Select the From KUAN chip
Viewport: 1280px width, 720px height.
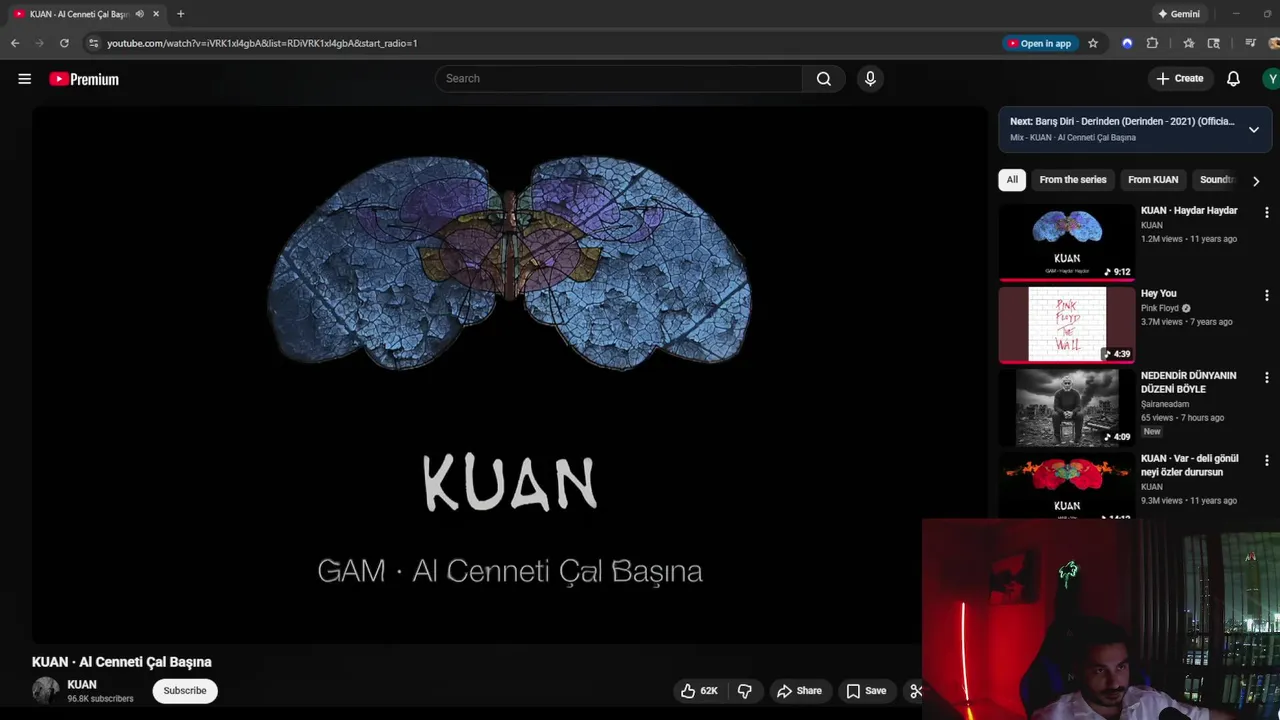(1153, 180)
